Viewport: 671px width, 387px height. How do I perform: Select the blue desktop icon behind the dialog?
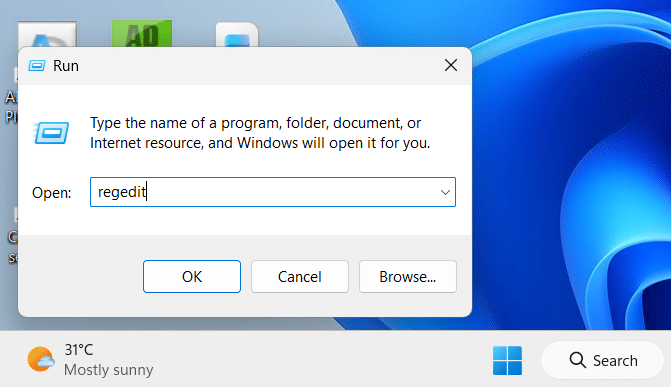point(237,35)
